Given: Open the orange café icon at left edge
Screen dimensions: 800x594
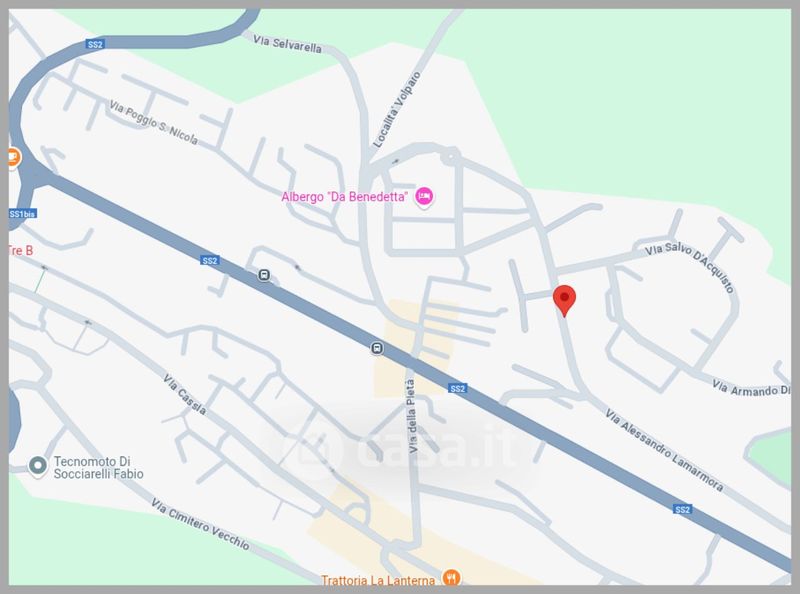Looking at the screenshot, I should coord(13,157).
